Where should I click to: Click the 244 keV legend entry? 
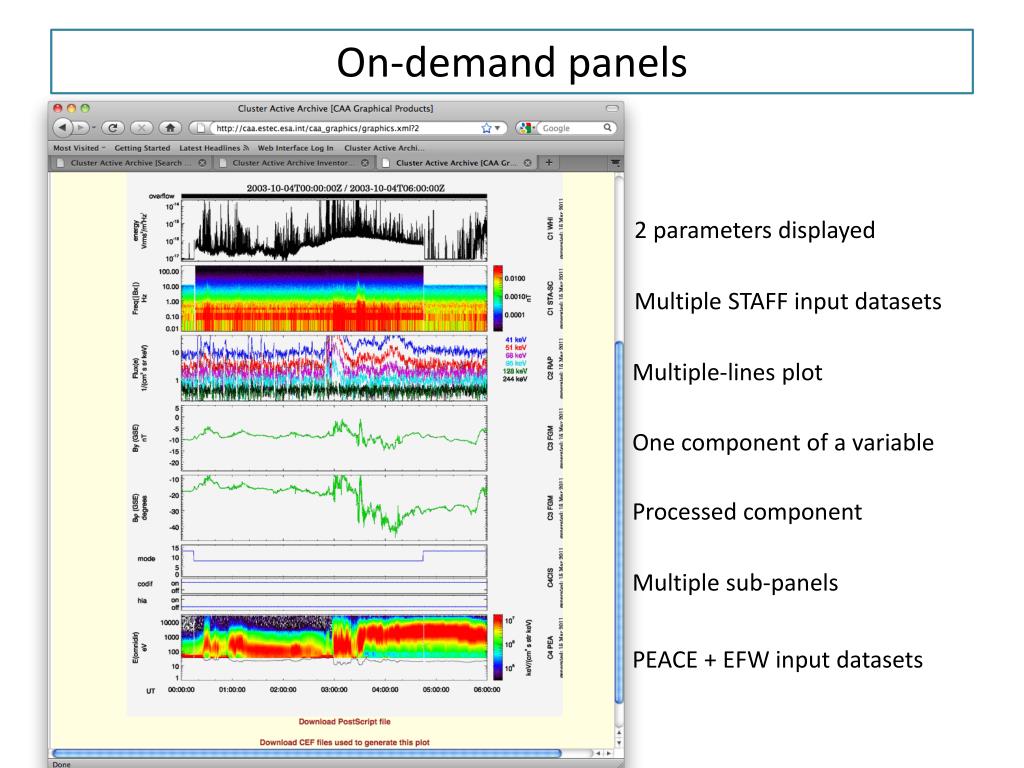click(x=515, y=379)
